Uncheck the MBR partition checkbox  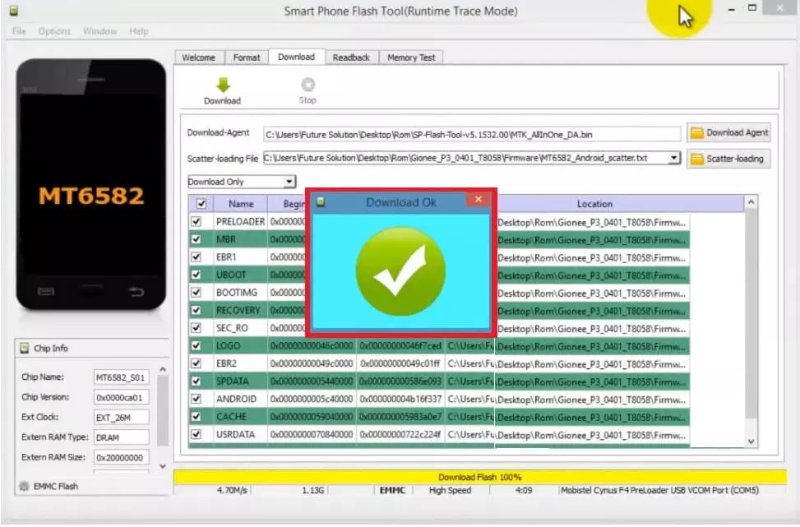point(196,239)
